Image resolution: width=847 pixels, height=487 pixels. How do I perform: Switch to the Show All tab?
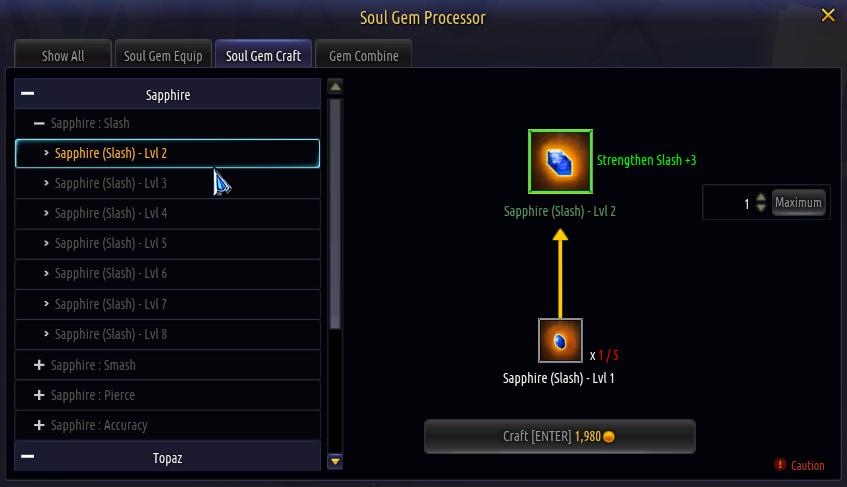click(x=63, y=56)
